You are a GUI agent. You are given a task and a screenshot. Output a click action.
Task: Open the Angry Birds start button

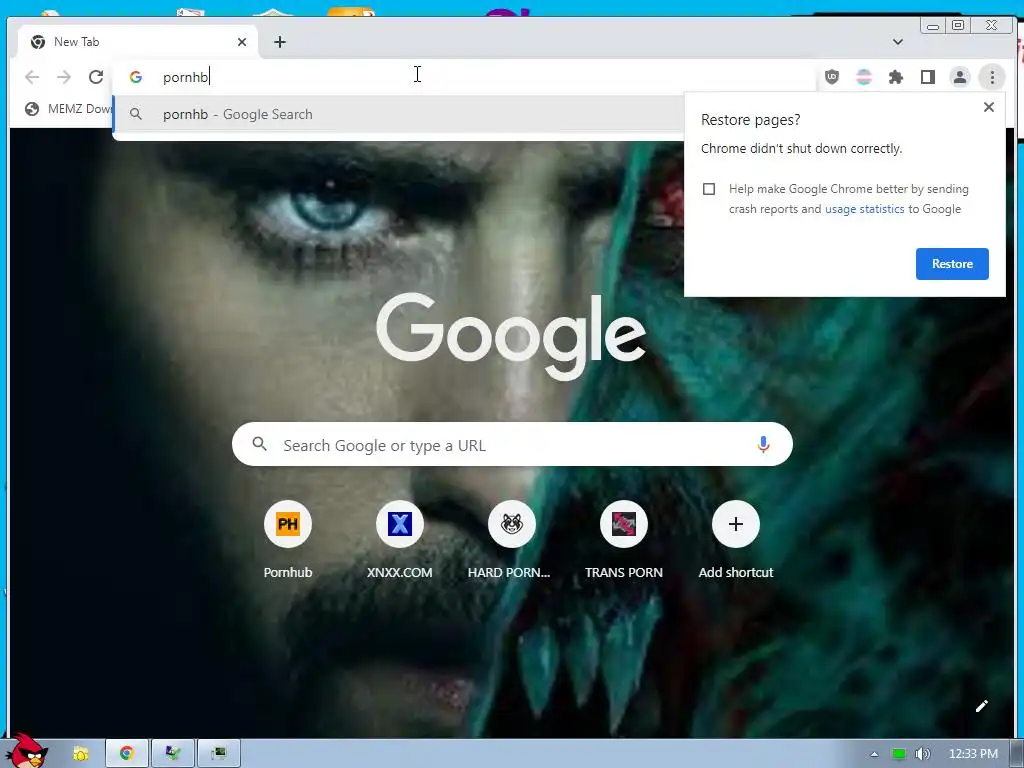26,750
